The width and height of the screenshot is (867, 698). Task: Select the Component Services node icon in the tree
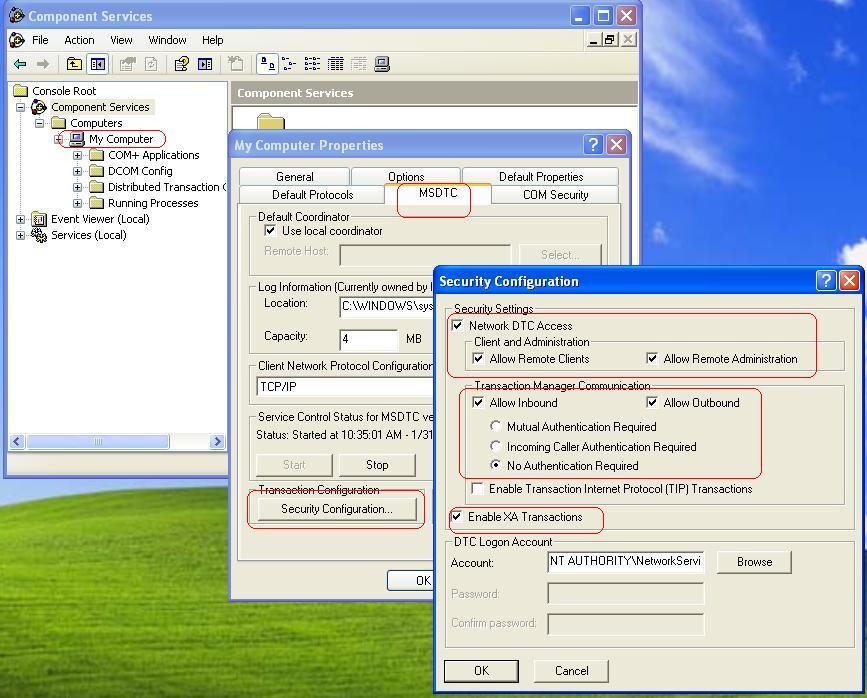[39, 107]
